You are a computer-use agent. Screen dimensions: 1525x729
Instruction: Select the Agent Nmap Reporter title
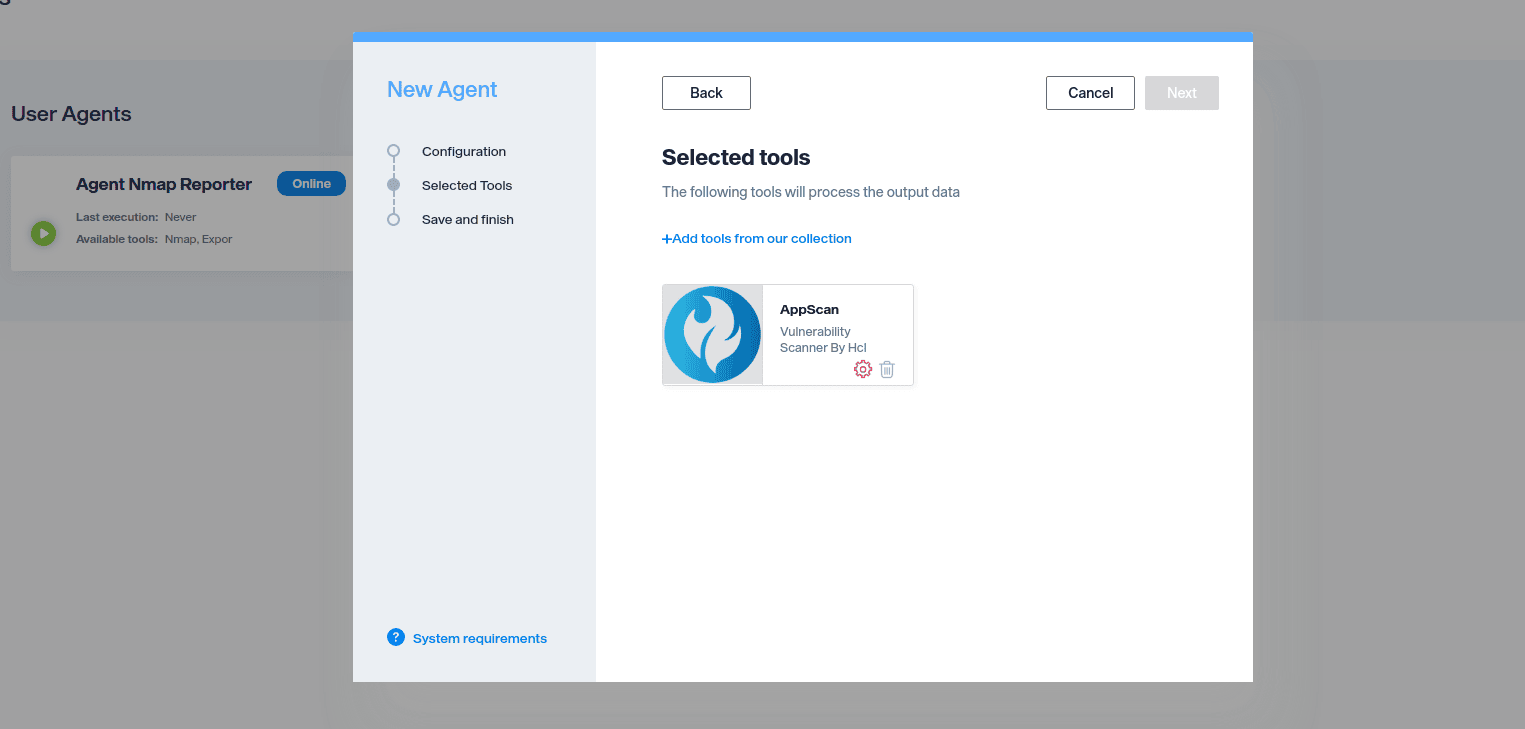click(x=164, y=184)
